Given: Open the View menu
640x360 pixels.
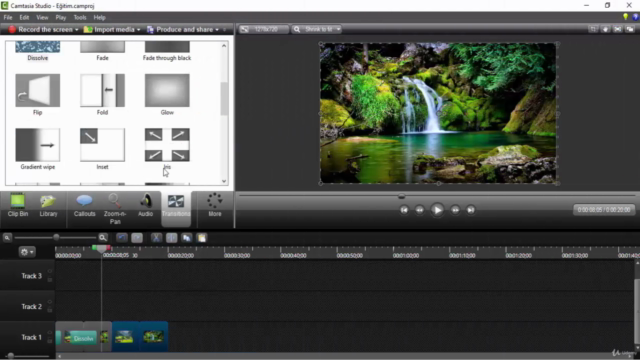Looking at the screenshot, I should click(x=42, y=18).
